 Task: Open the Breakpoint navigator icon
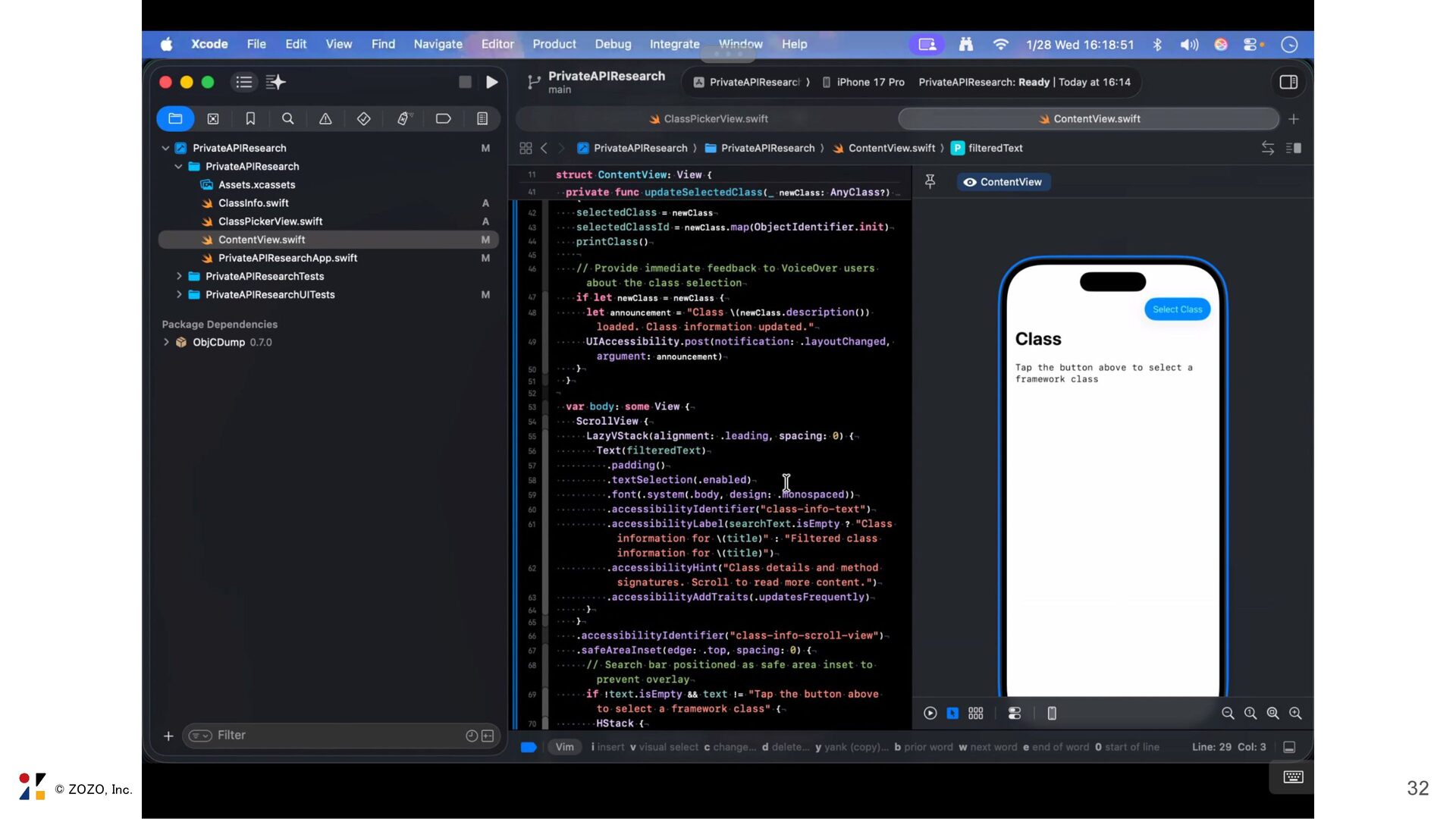(443, 119)
